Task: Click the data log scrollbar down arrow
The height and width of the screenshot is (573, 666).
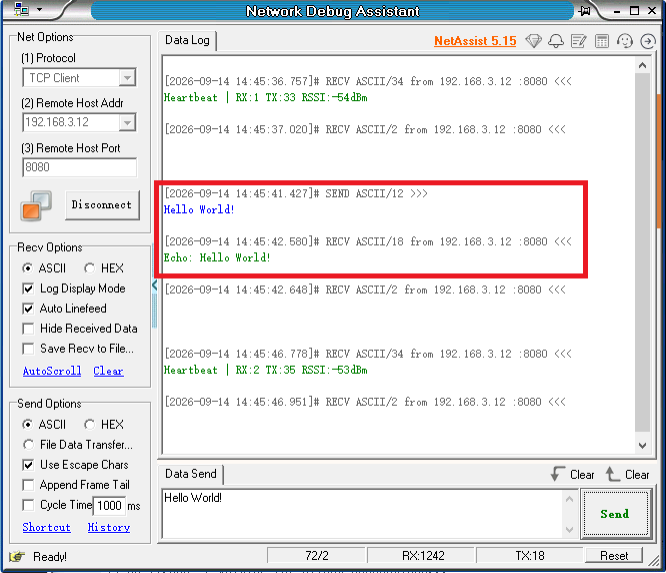Action: click(642, 445)
